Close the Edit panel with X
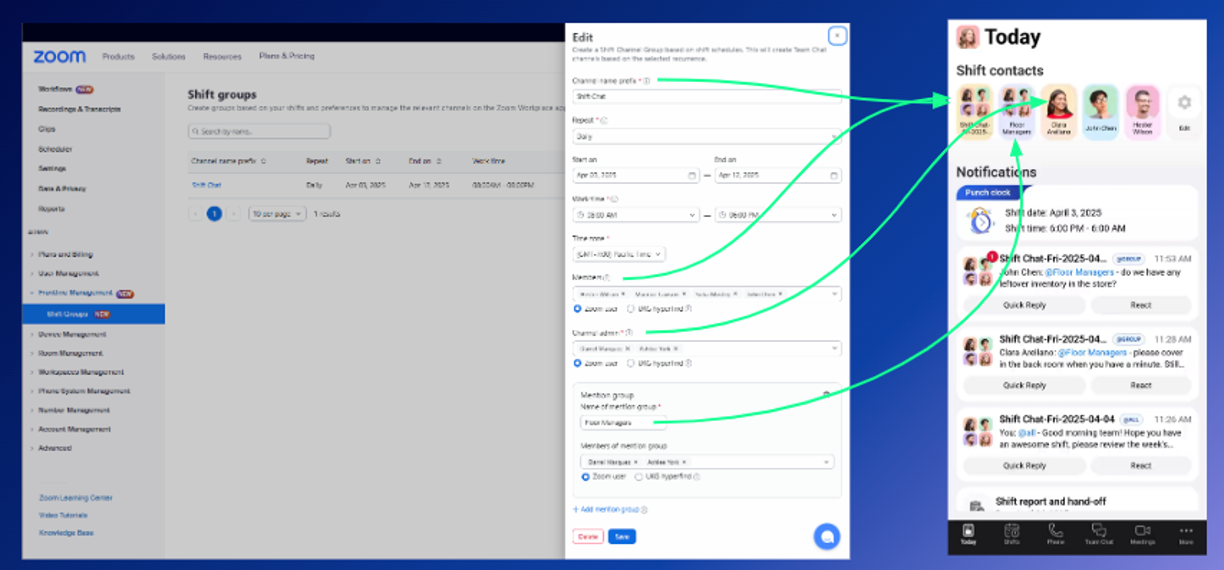1224x570 pixels. (837, 36)
